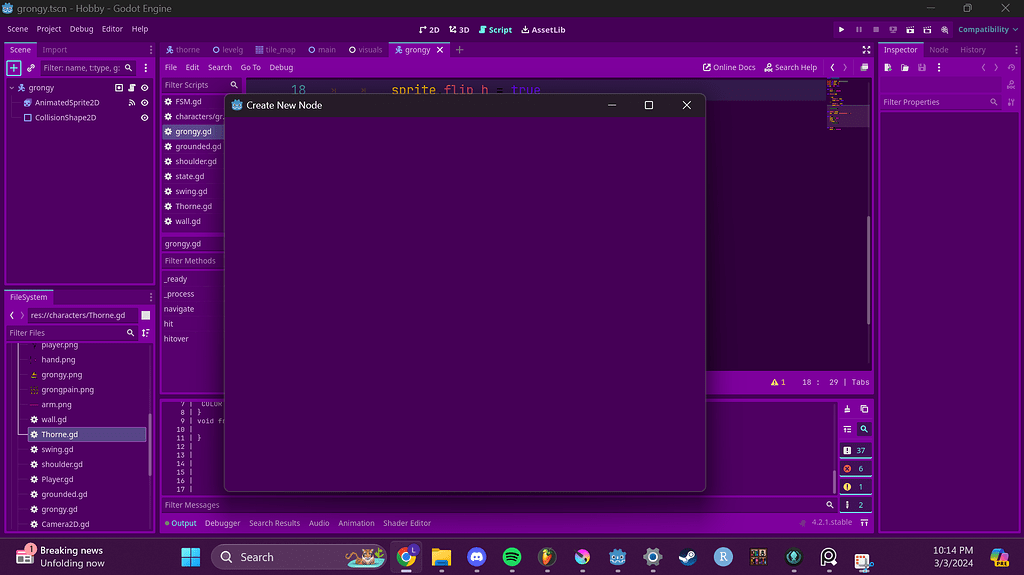Switch to the thorne scene tab
1024x575 pixels.
click(183, 50)
